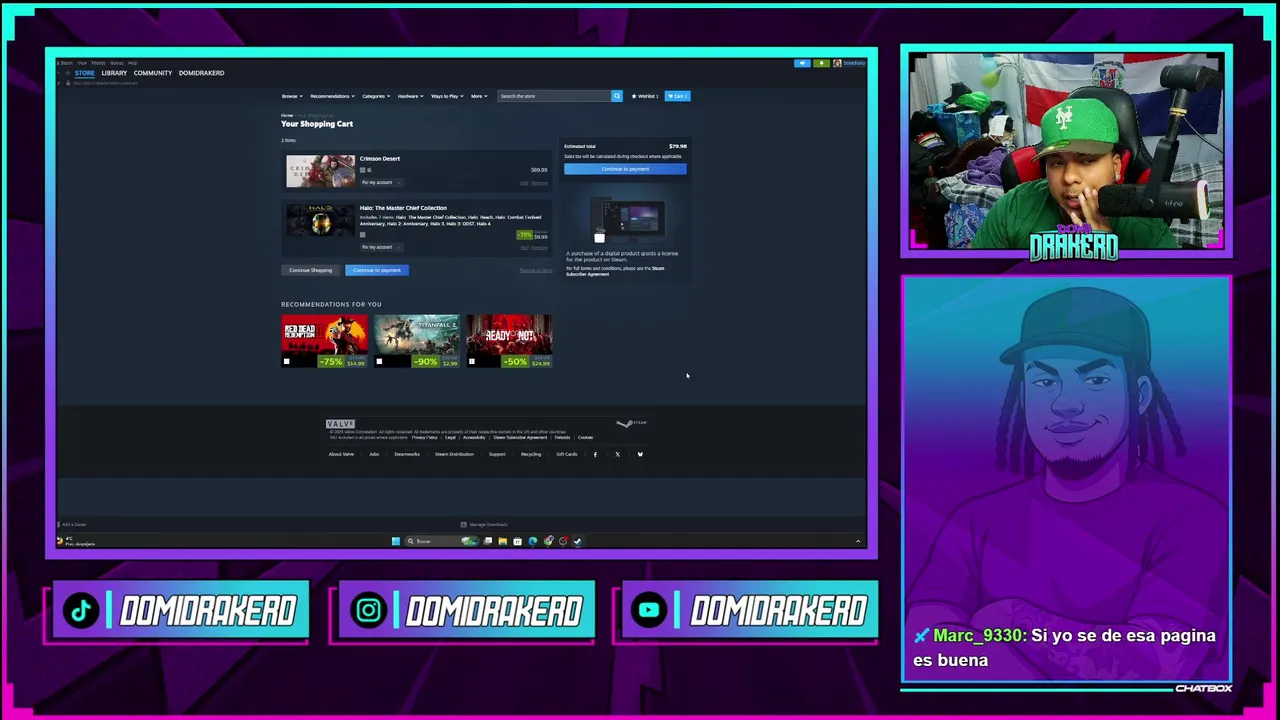Viewport: 1280px width, 720px height.
Task: Open the Crimson Desert cart thumbnail
Action: 320,171
